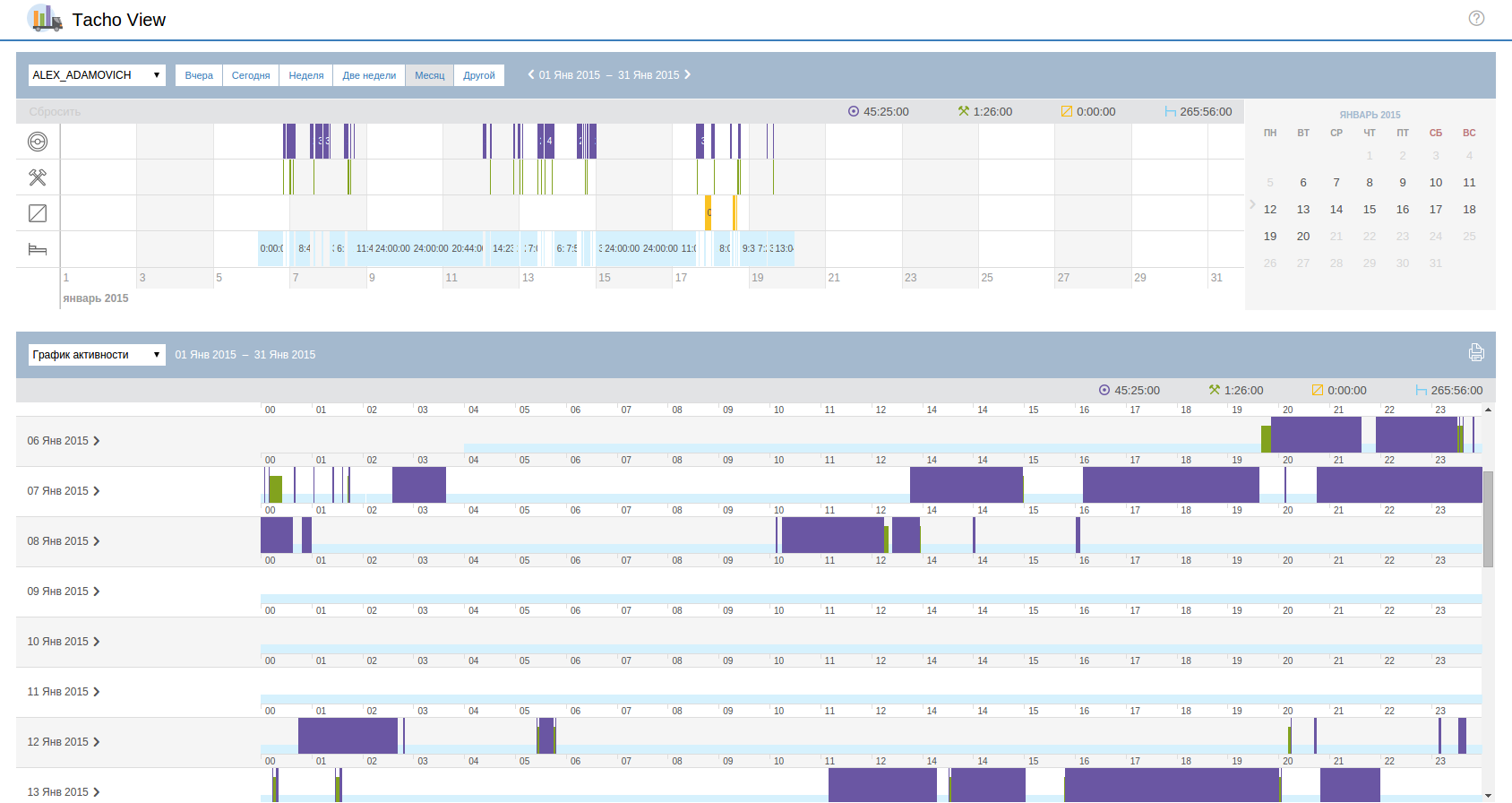Image resolution: width=1512 pixels, height=803 pixels.
Task: Click the availability crossed-square row icon
Action: [x=38, y=213]
